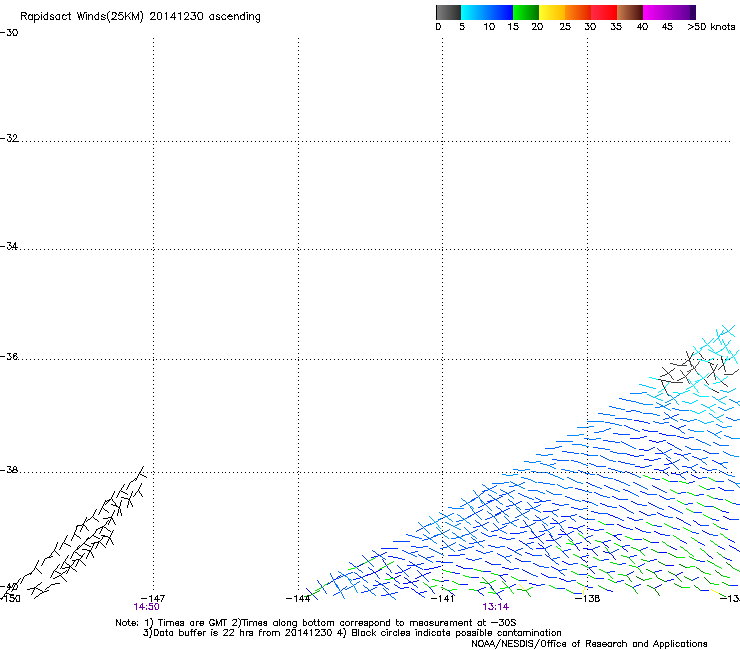
Task: Click the latitude label -30
Action: (x=9, y=33)
